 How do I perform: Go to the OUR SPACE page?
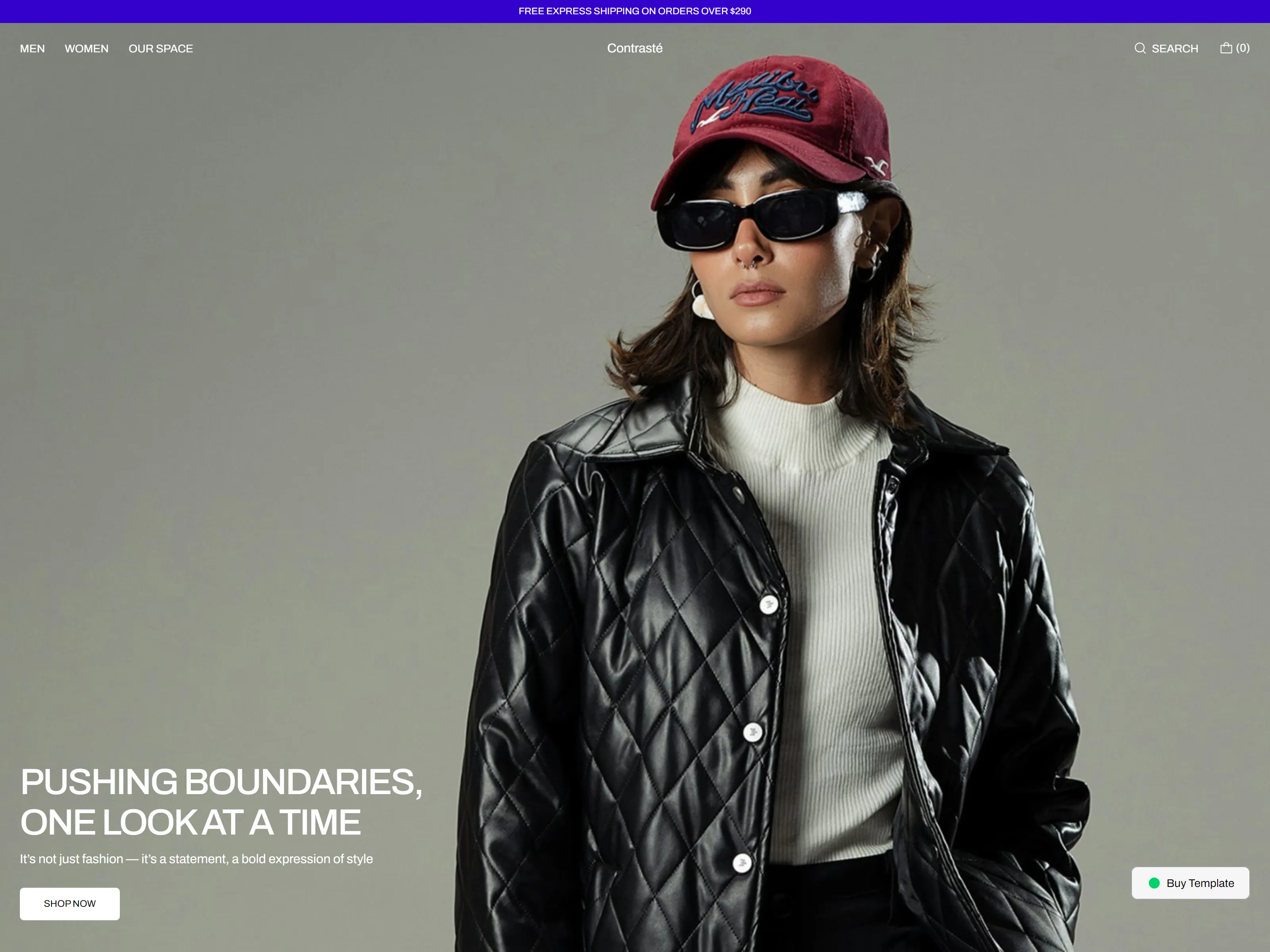point(161,49)
